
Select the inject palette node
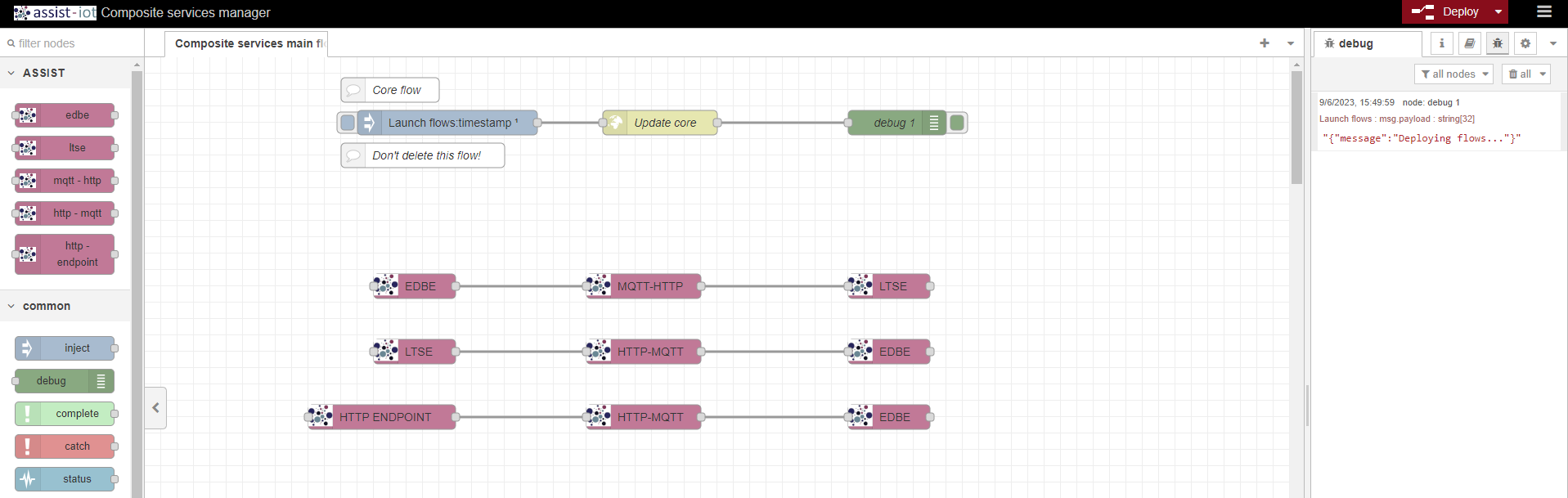pos(65,348)
